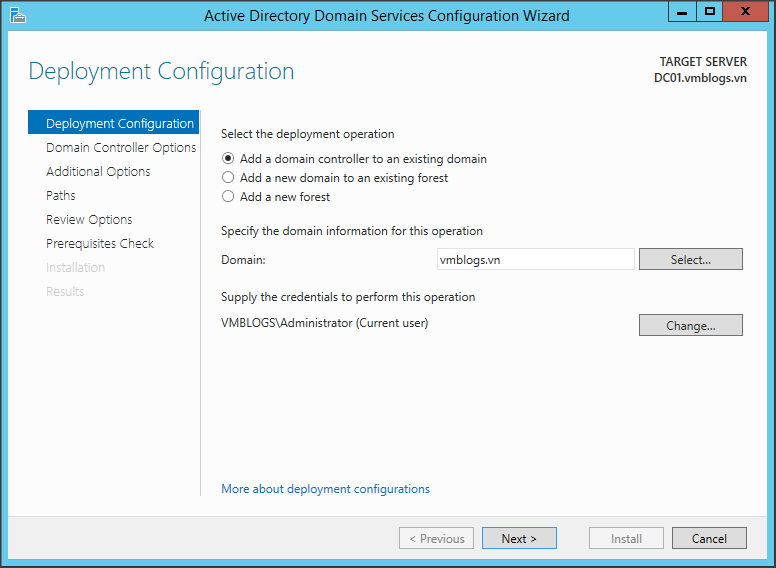Select Prerequisites Check in the sidebar

pos(100,244)
